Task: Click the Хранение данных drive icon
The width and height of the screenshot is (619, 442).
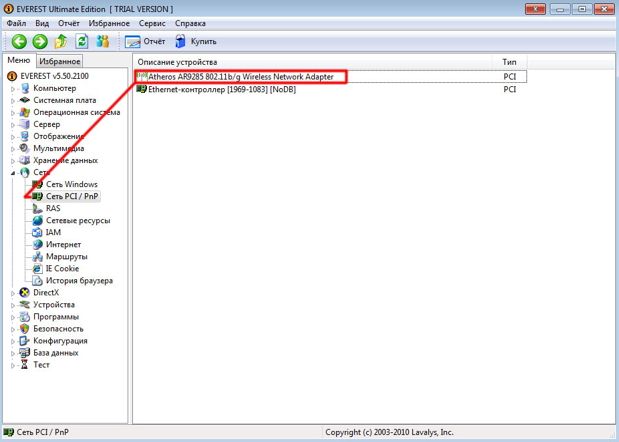Action: coord(24,160)
